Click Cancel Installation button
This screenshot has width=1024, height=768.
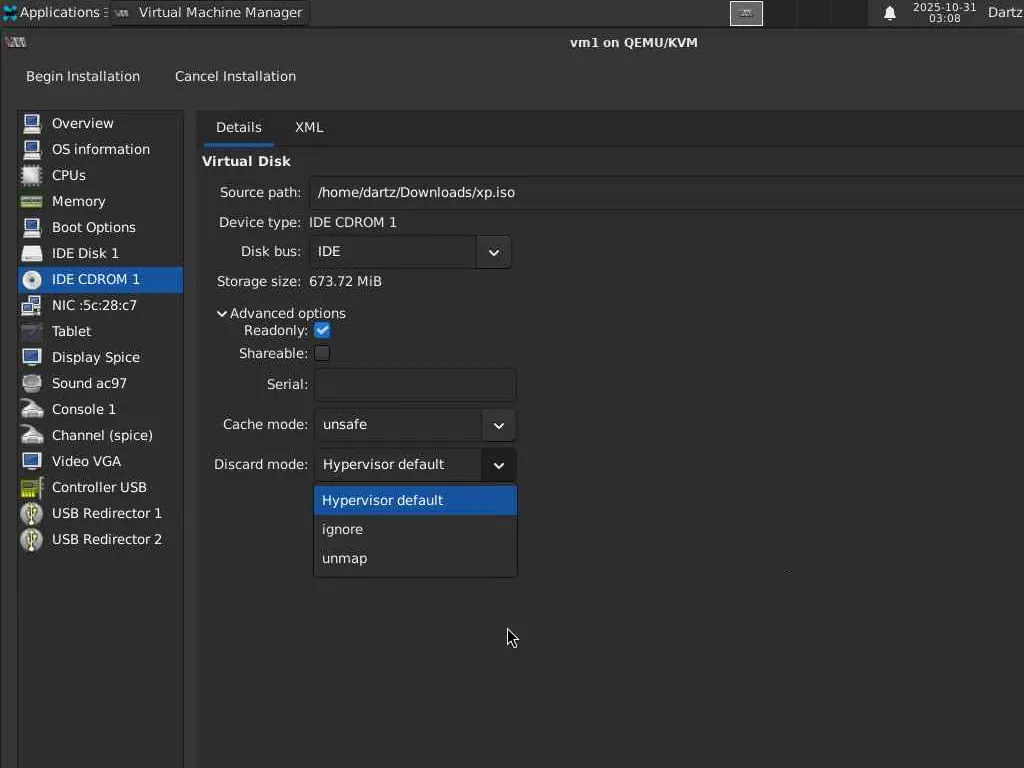click(235, 76)
